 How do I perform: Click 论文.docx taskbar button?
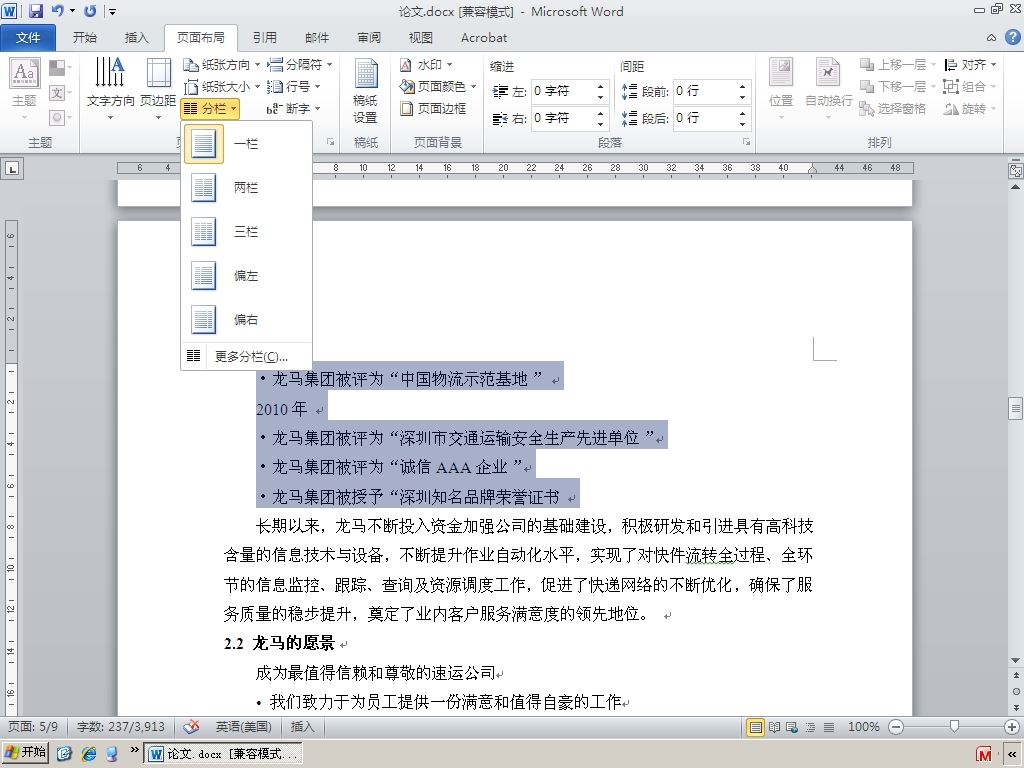tap(223, 754)
